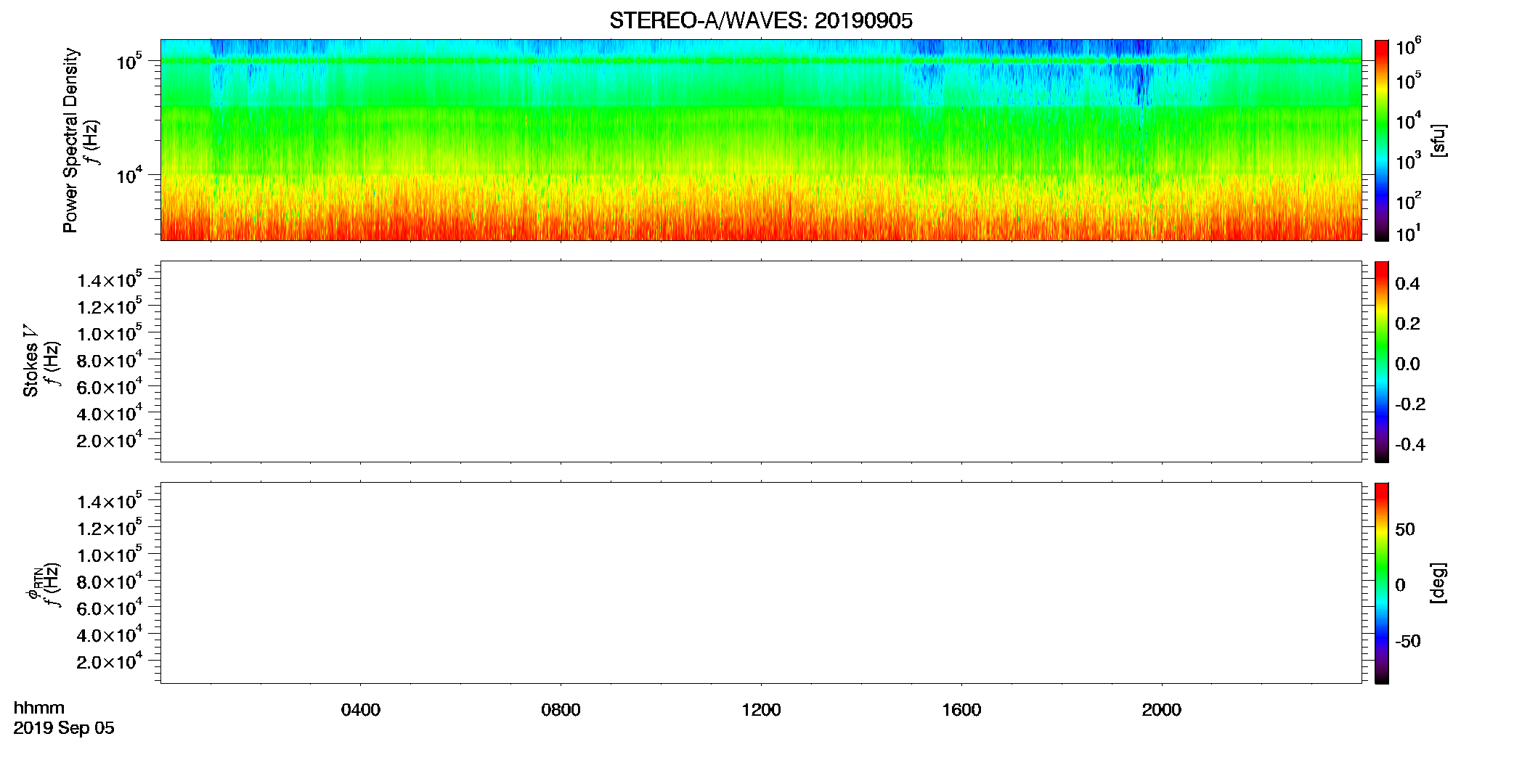
Task: Click the 0800 time tick label
Action: [x=561, y=710]
